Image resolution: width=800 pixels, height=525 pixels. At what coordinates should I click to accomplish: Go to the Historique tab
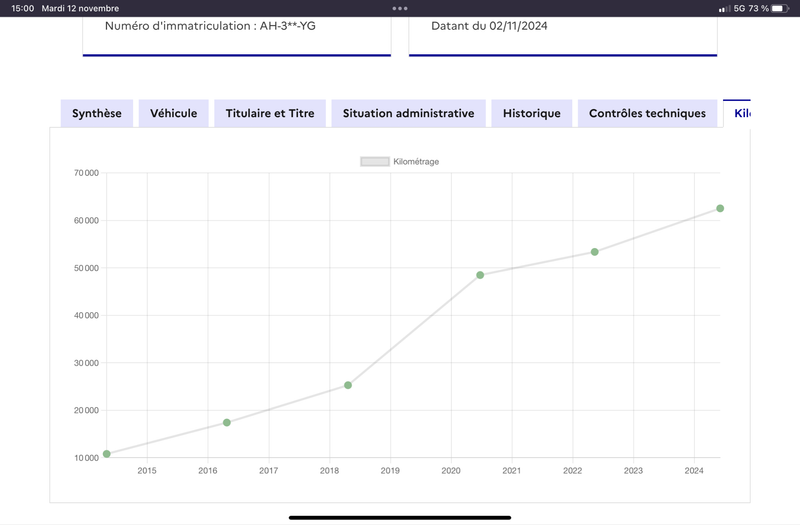click(532, 113)
